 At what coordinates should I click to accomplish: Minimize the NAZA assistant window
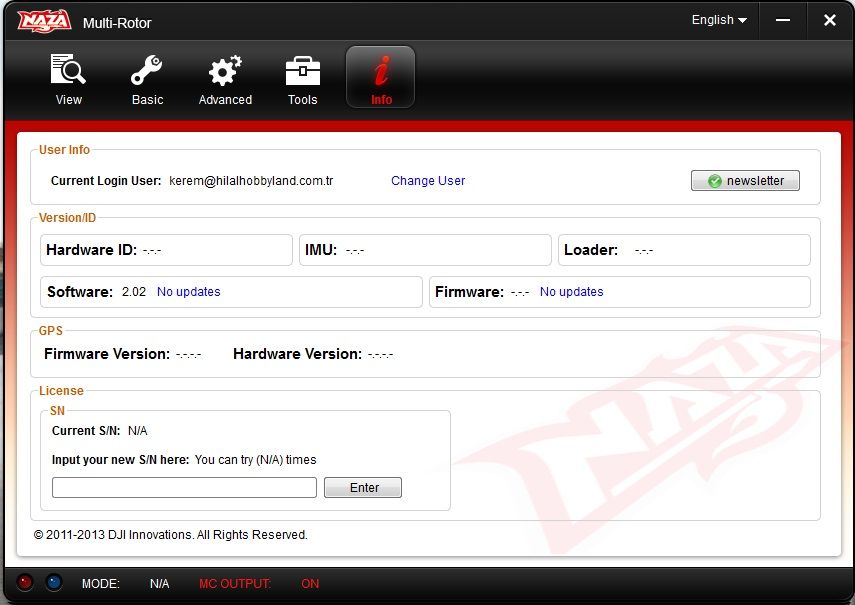783,20
